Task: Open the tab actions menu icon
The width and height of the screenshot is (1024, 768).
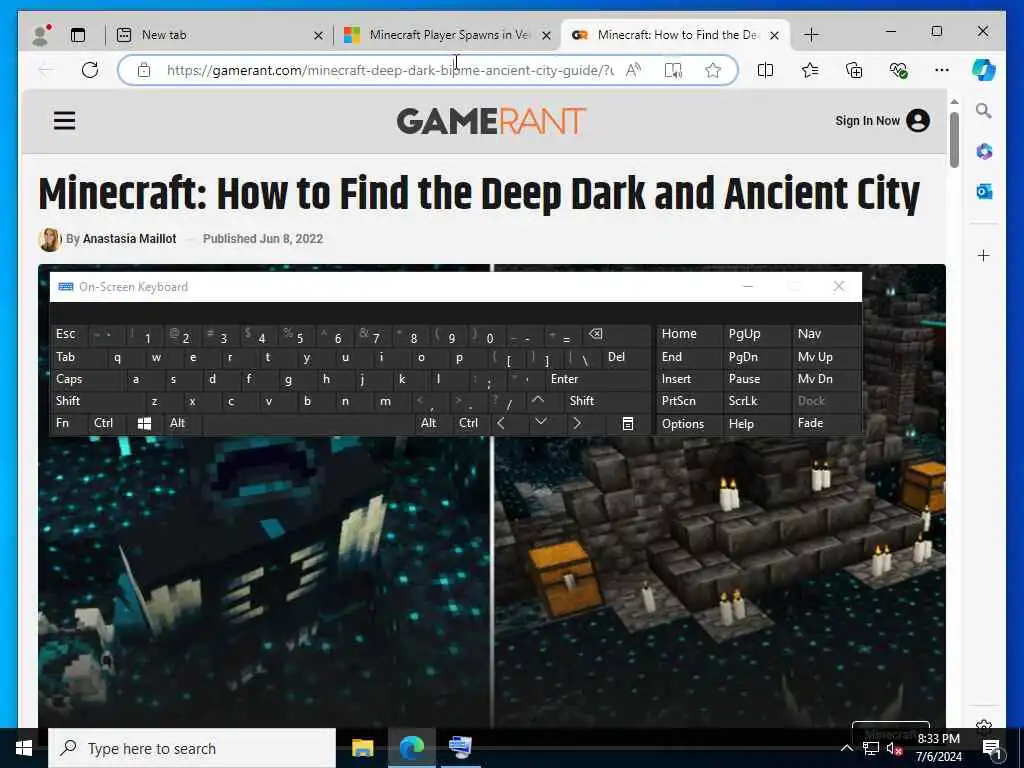Action: coord(78,35)
